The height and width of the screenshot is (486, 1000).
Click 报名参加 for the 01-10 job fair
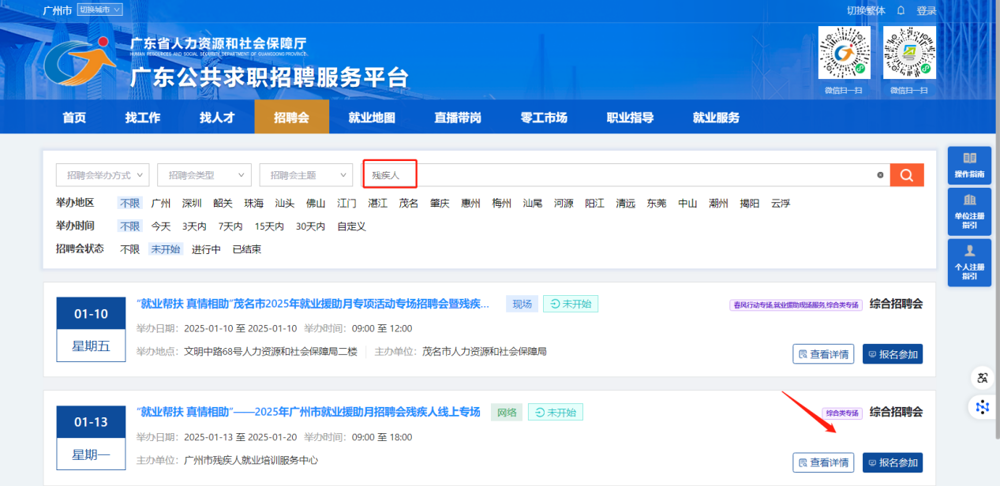[x=892, y=354]
